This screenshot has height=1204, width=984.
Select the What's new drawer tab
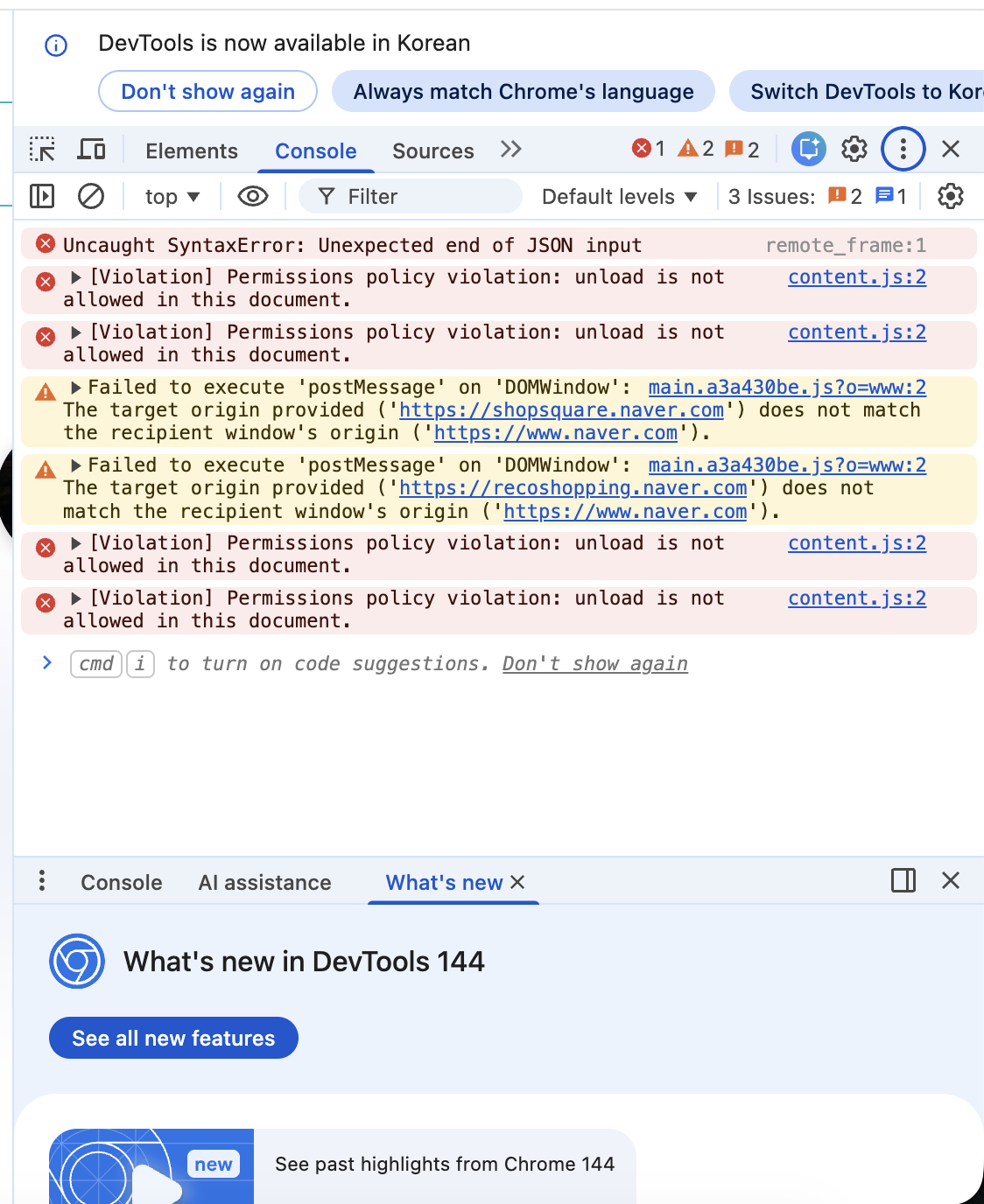444,883
